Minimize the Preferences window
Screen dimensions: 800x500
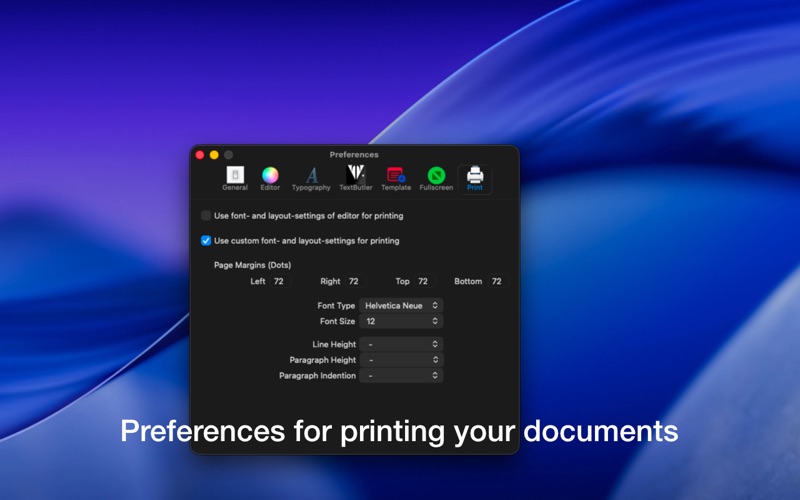tap(214, 155)
